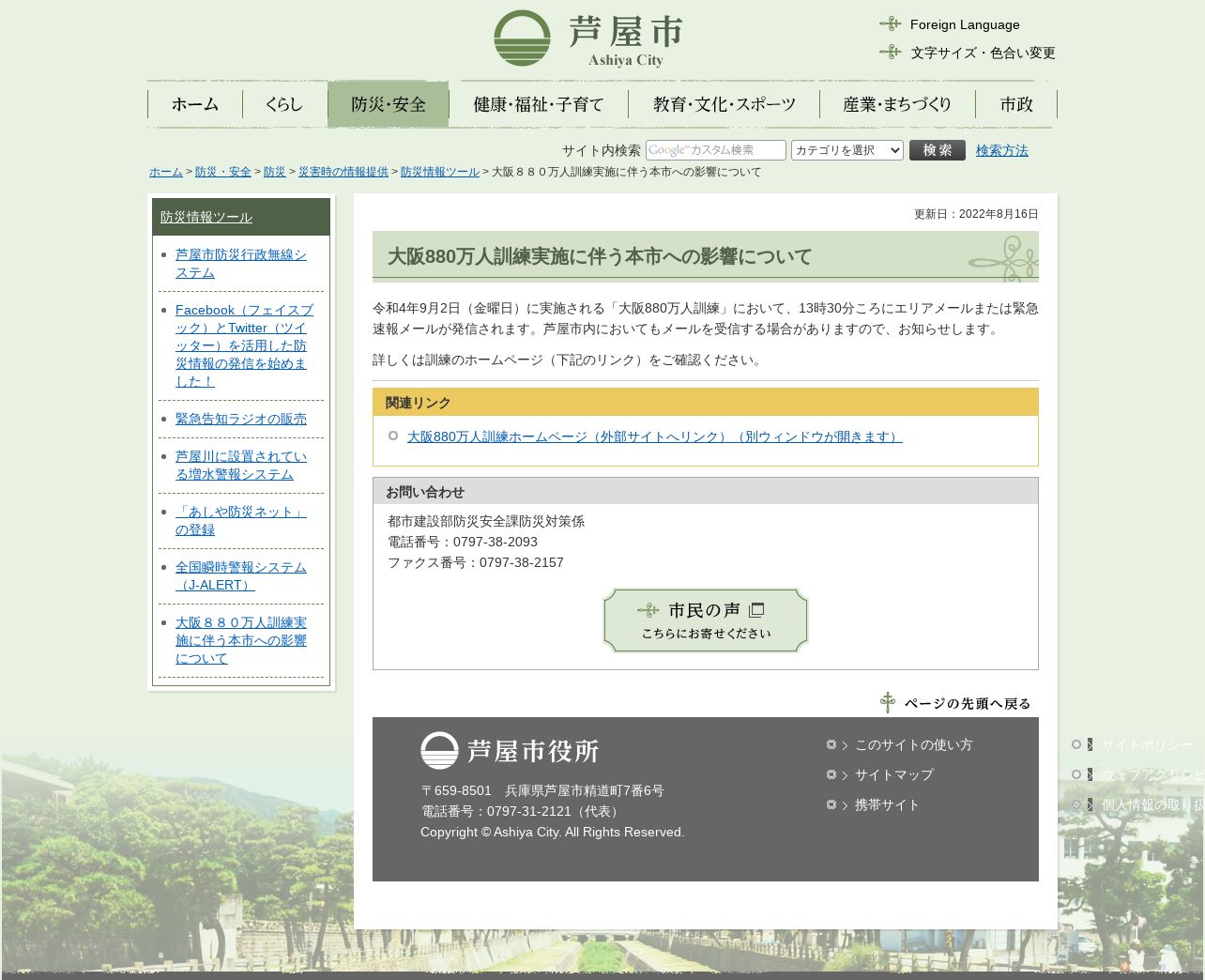1205x980 pixels.
Task: Click the 防災情報ツール breadcrumb link
Action: 440,172
